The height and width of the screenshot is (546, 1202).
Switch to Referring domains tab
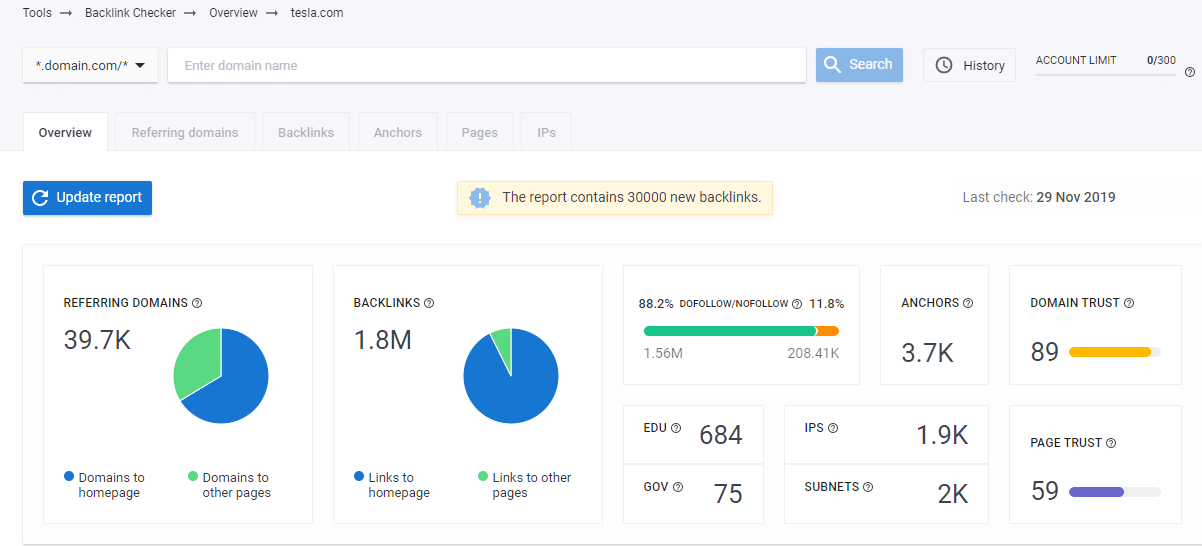pyautogui.click(x=185, y=132)
